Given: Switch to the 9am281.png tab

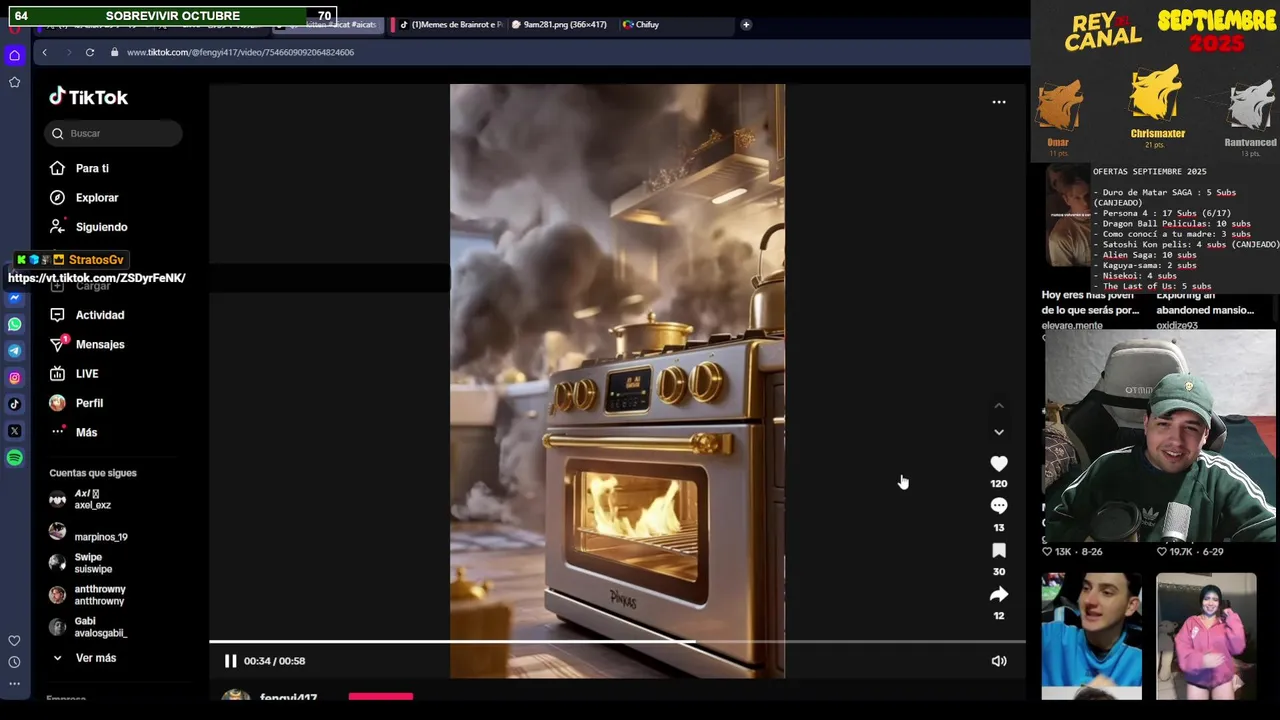Looking at the screenshot, I should 559,24.
